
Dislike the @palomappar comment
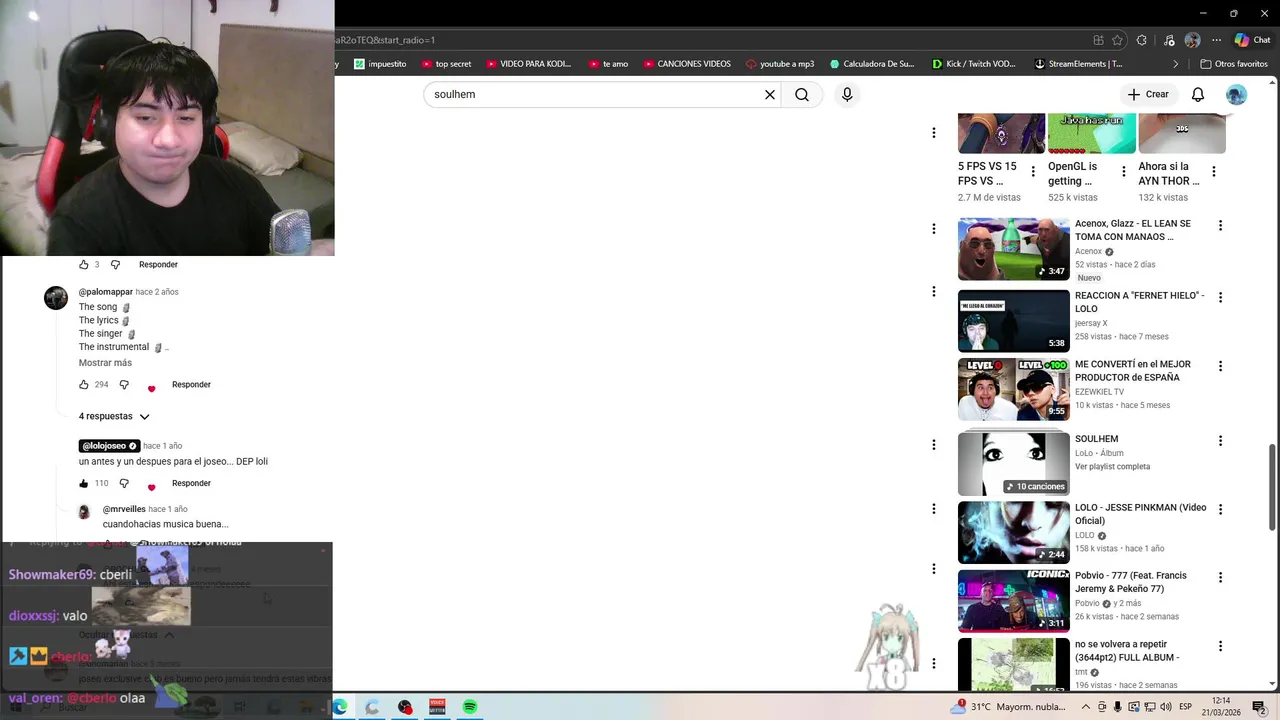pyautogui.click(x=124, y=385)
